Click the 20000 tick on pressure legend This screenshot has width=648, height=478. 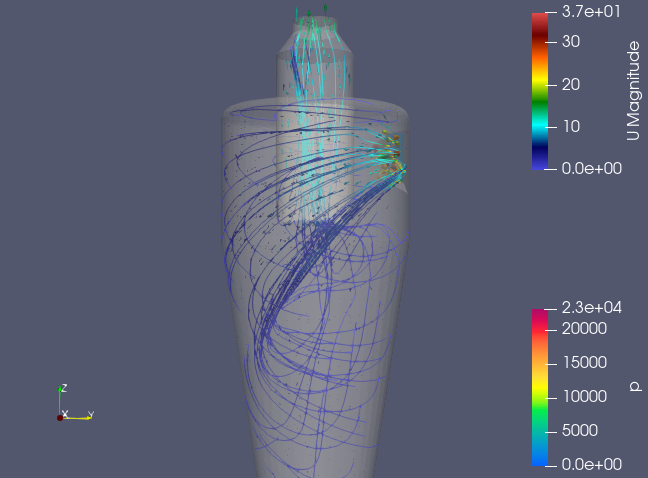point(583,328)
